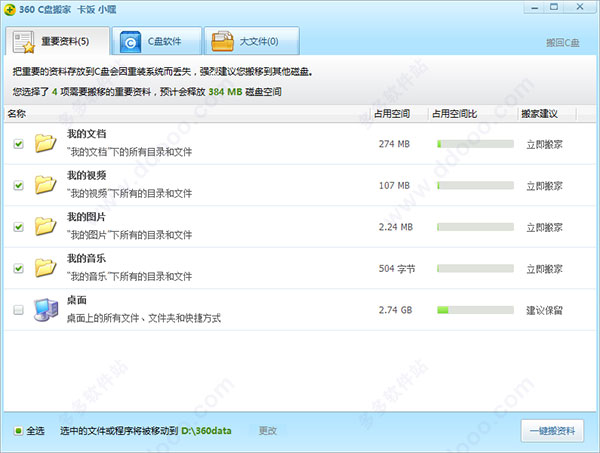This screenshot has height=453, width=600.
Task: Uncheck the 我的文档 checkbox
Action: pos(18,144)
